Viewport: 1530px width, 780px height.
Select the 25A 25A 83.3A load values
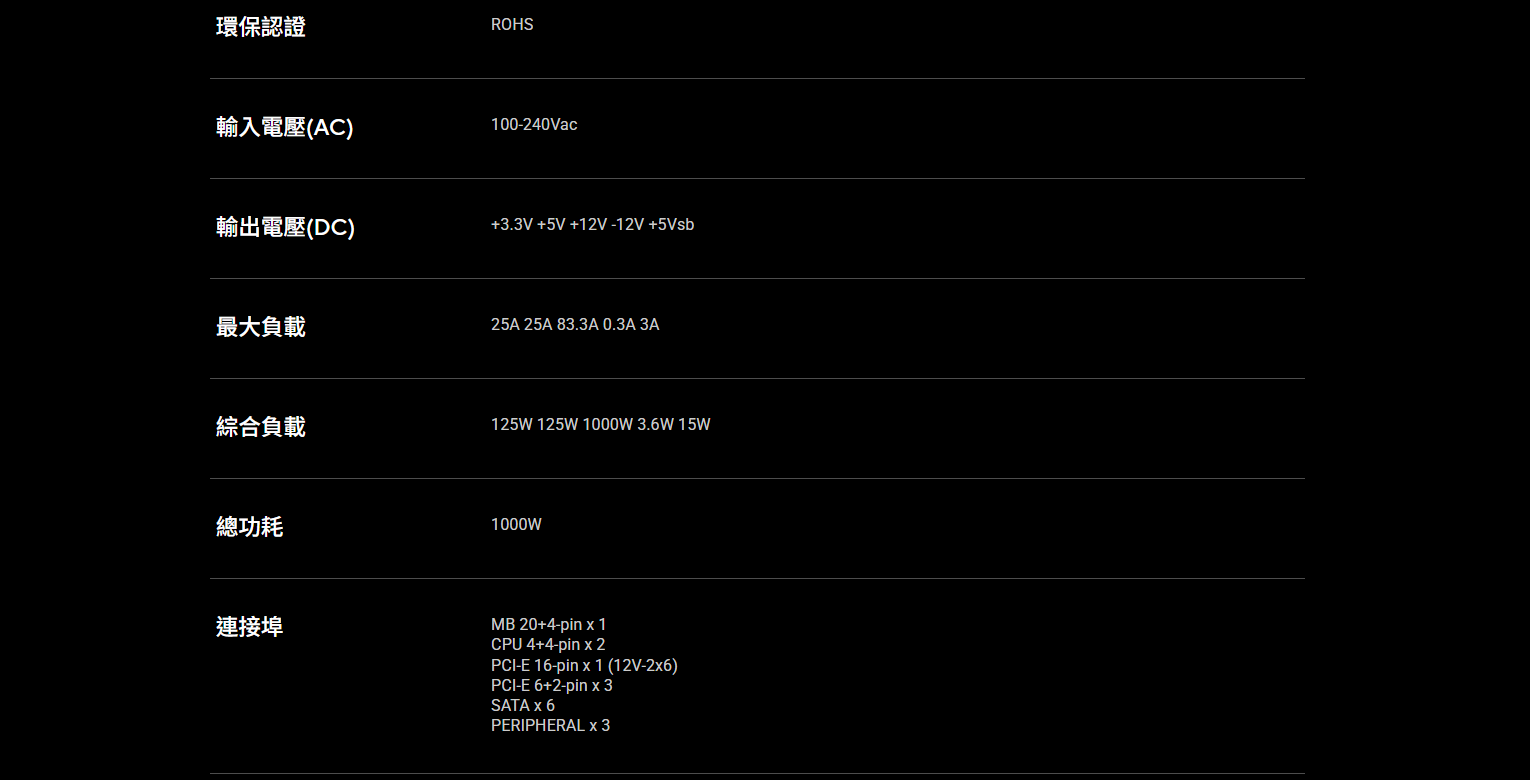click(545, 325)
